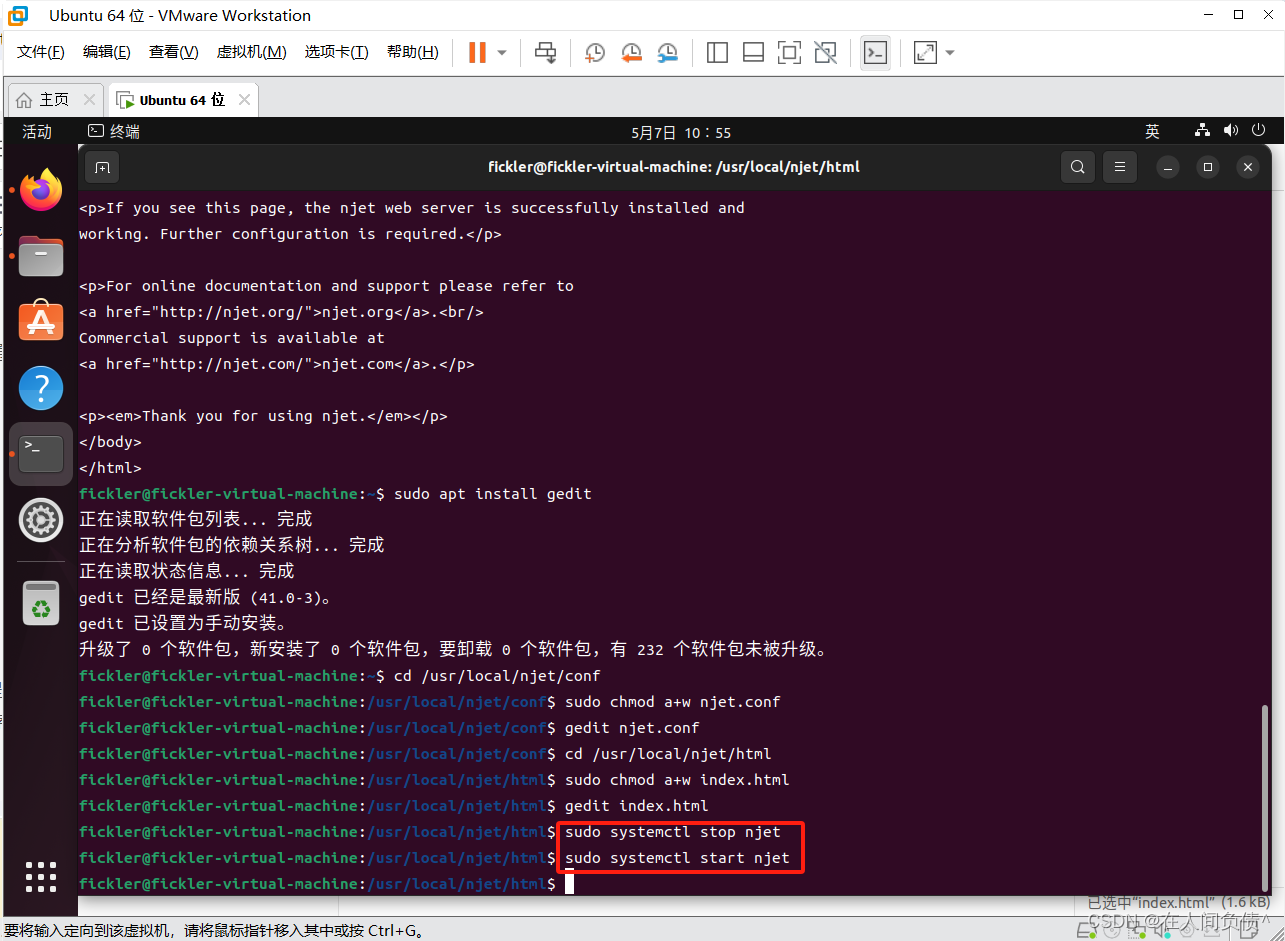The height and width of the screenshot is (941, 1285).
Task: Click the njet.org href line in the terminal
Action: pyautogui.click(x=281, y=312)
